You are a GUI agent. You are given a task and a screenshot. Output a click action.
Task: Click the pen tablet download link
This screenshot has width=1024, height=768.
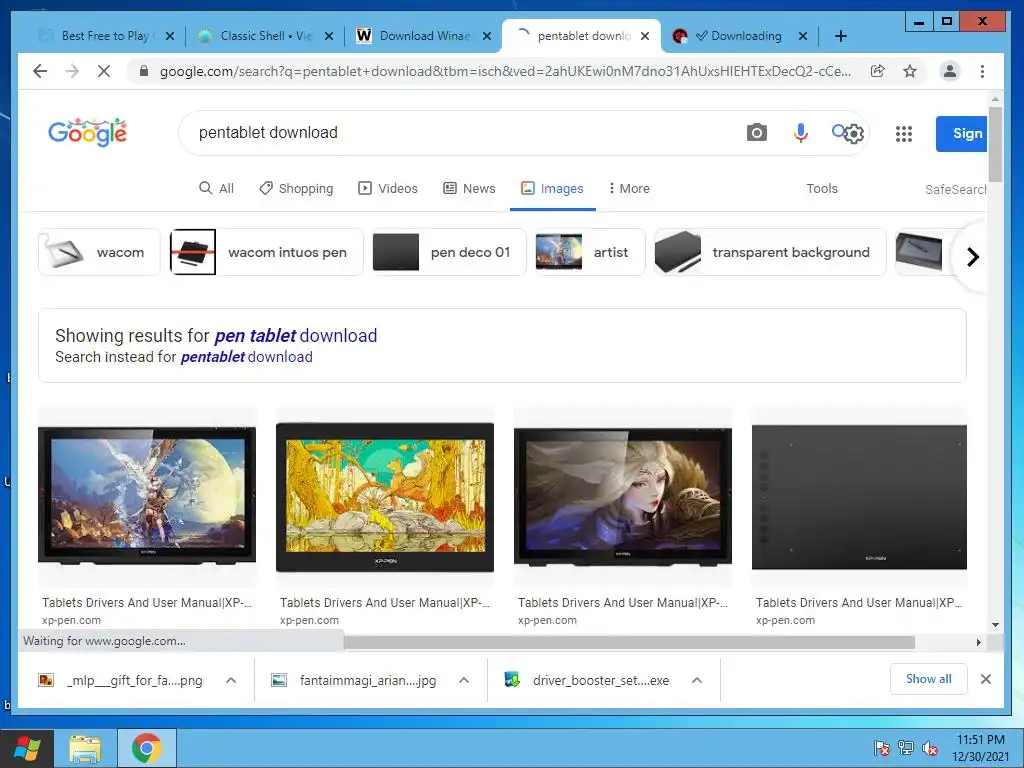pyautogui.click(x=296, y=336)
